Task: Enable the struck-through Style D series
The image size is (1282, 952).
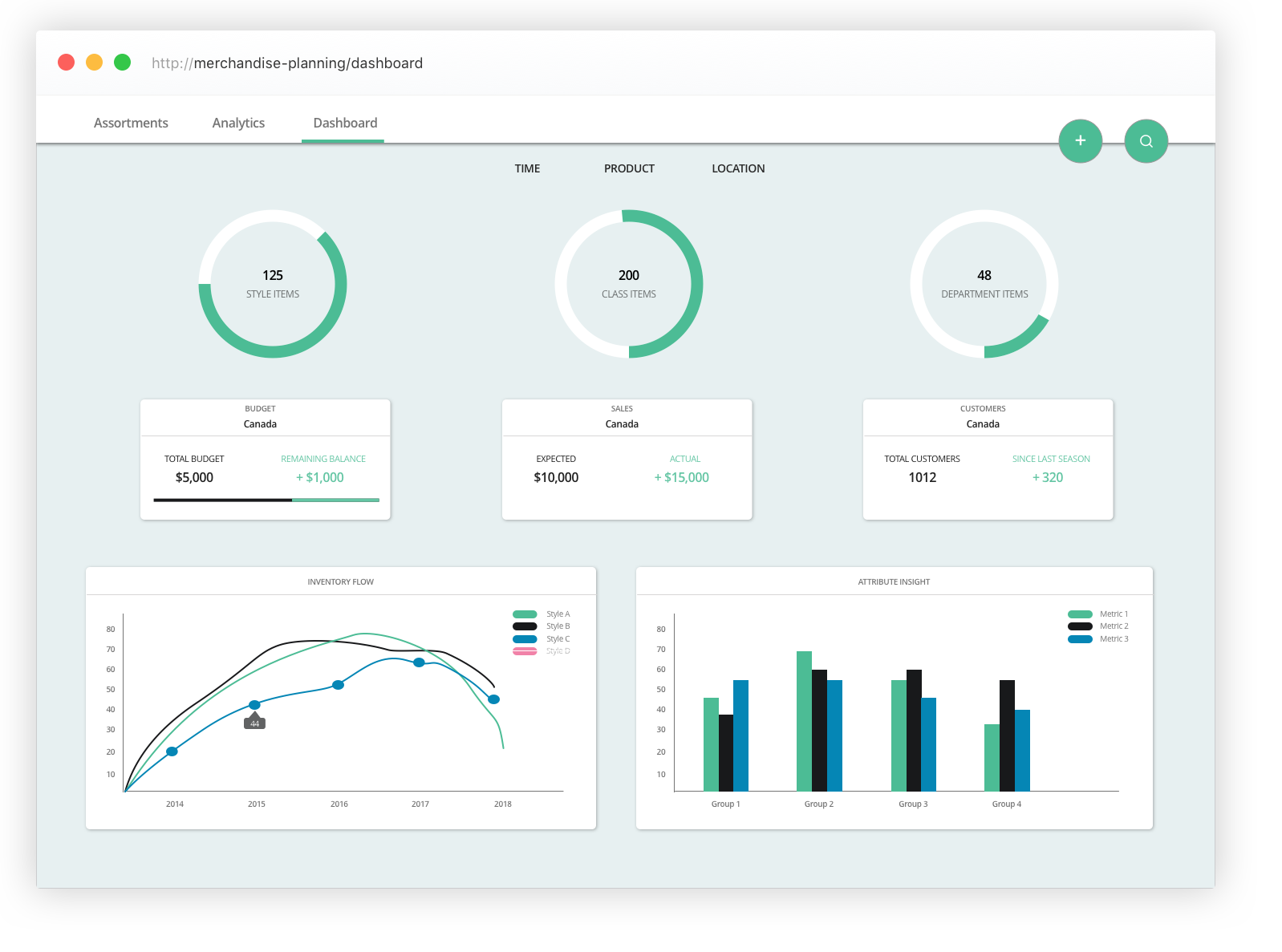Action: coord(525,651)
